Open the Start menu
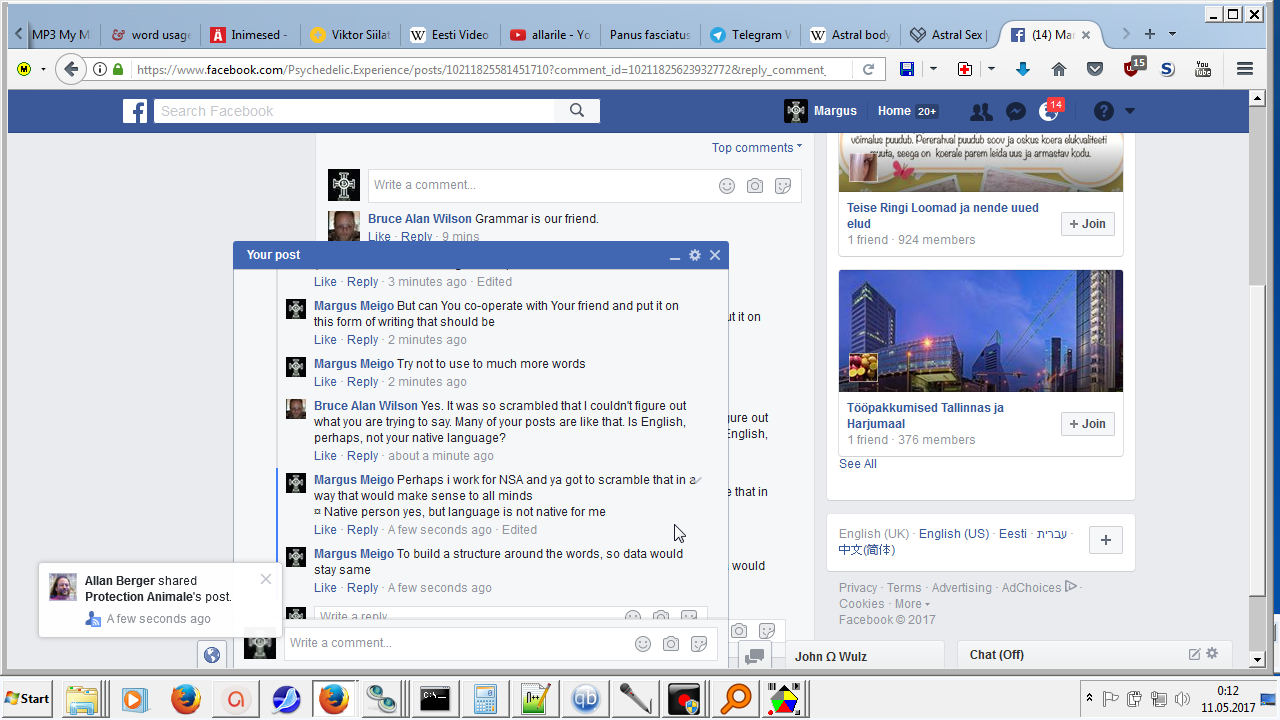Viewport: 1280px width, 720px height. 28,698
